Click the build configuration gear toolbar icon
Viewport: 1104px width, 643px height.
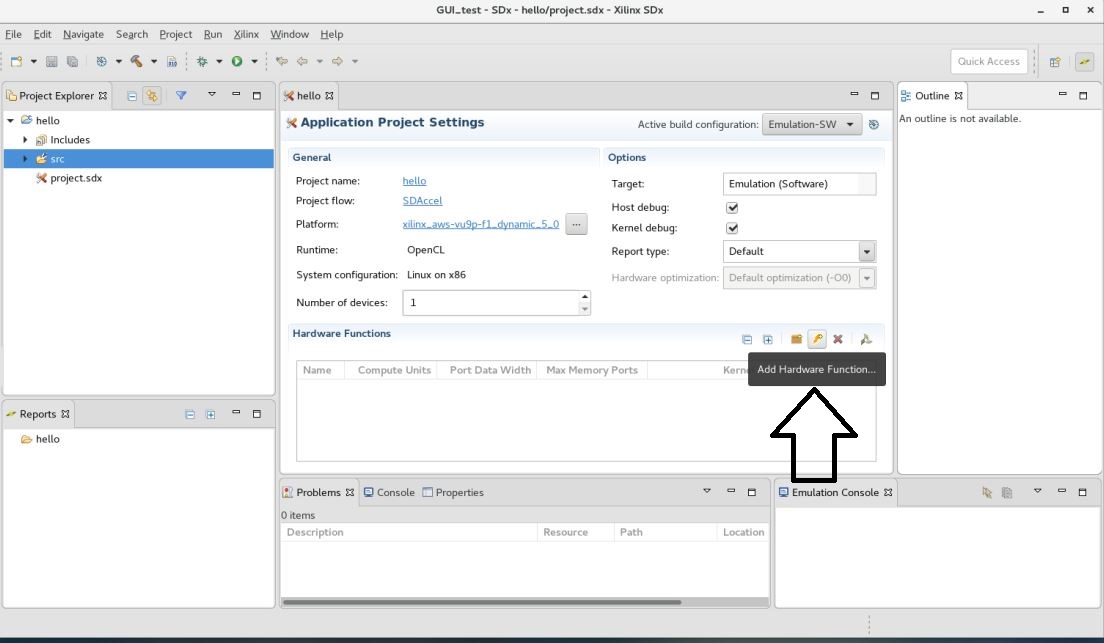pos(101,61)
